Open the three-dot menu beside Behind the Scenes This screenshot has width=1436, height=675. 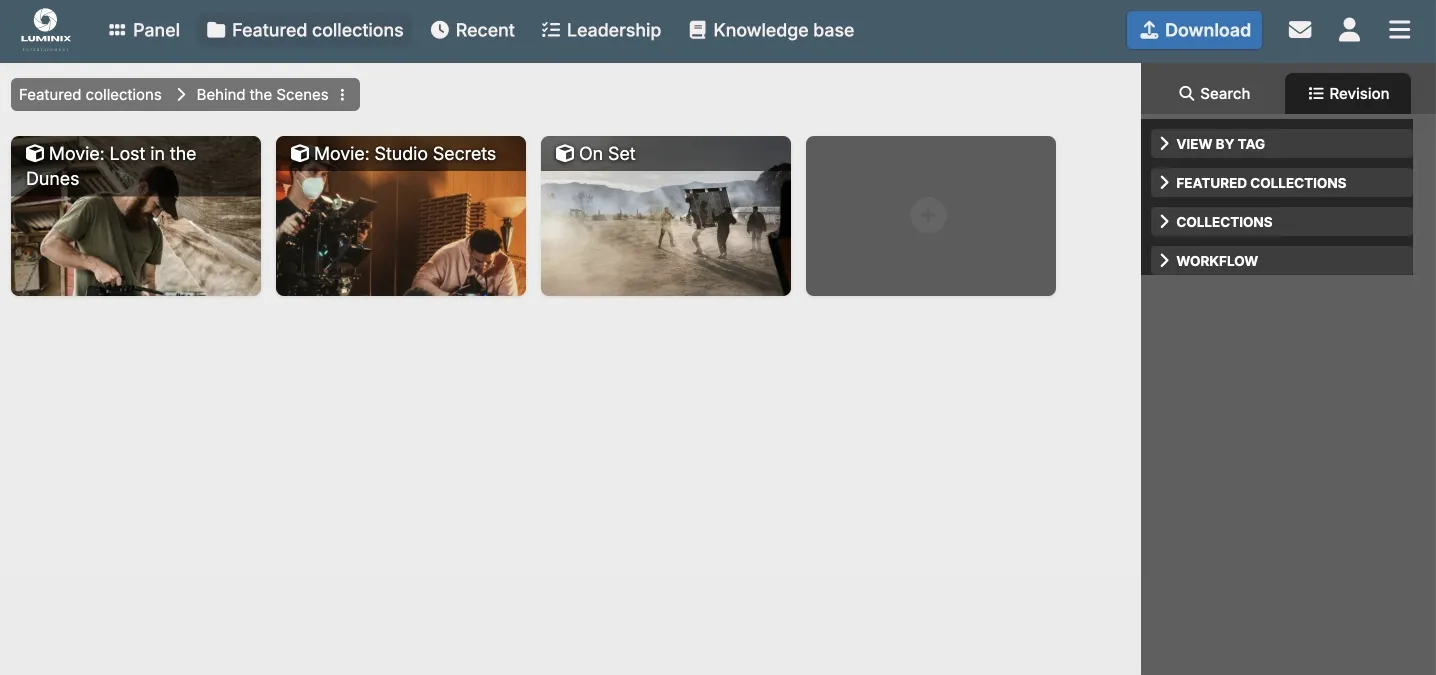(342, 94)
